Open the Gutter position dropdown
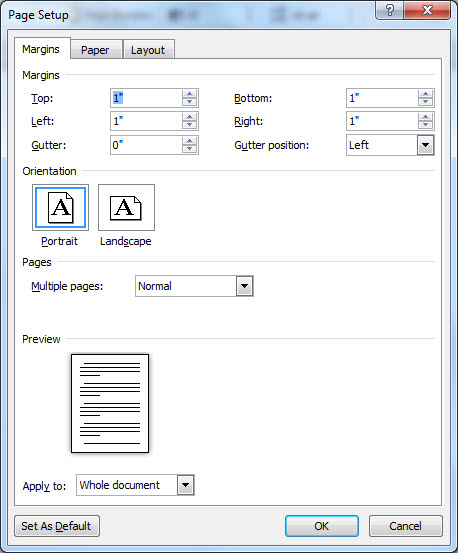 point(426,145)
